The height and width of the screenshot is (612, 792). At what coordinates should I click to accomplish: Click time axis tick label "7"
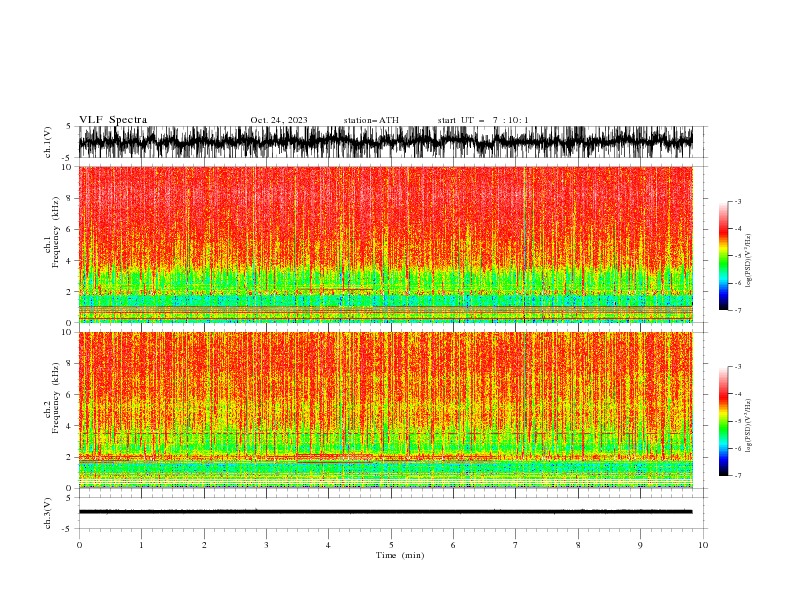516,545
